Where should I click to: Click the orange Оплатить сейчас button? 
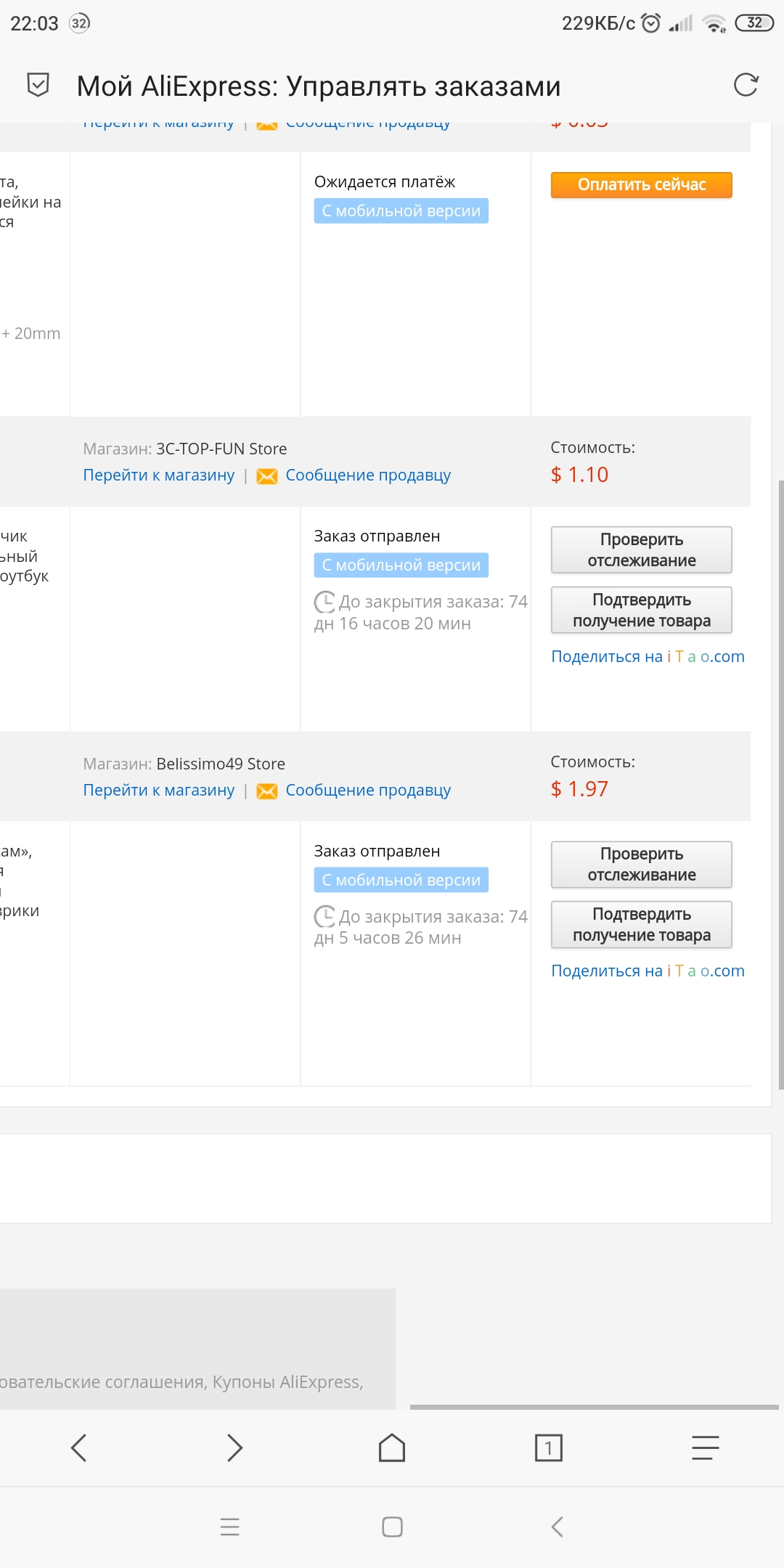click(x=642, y=184)
